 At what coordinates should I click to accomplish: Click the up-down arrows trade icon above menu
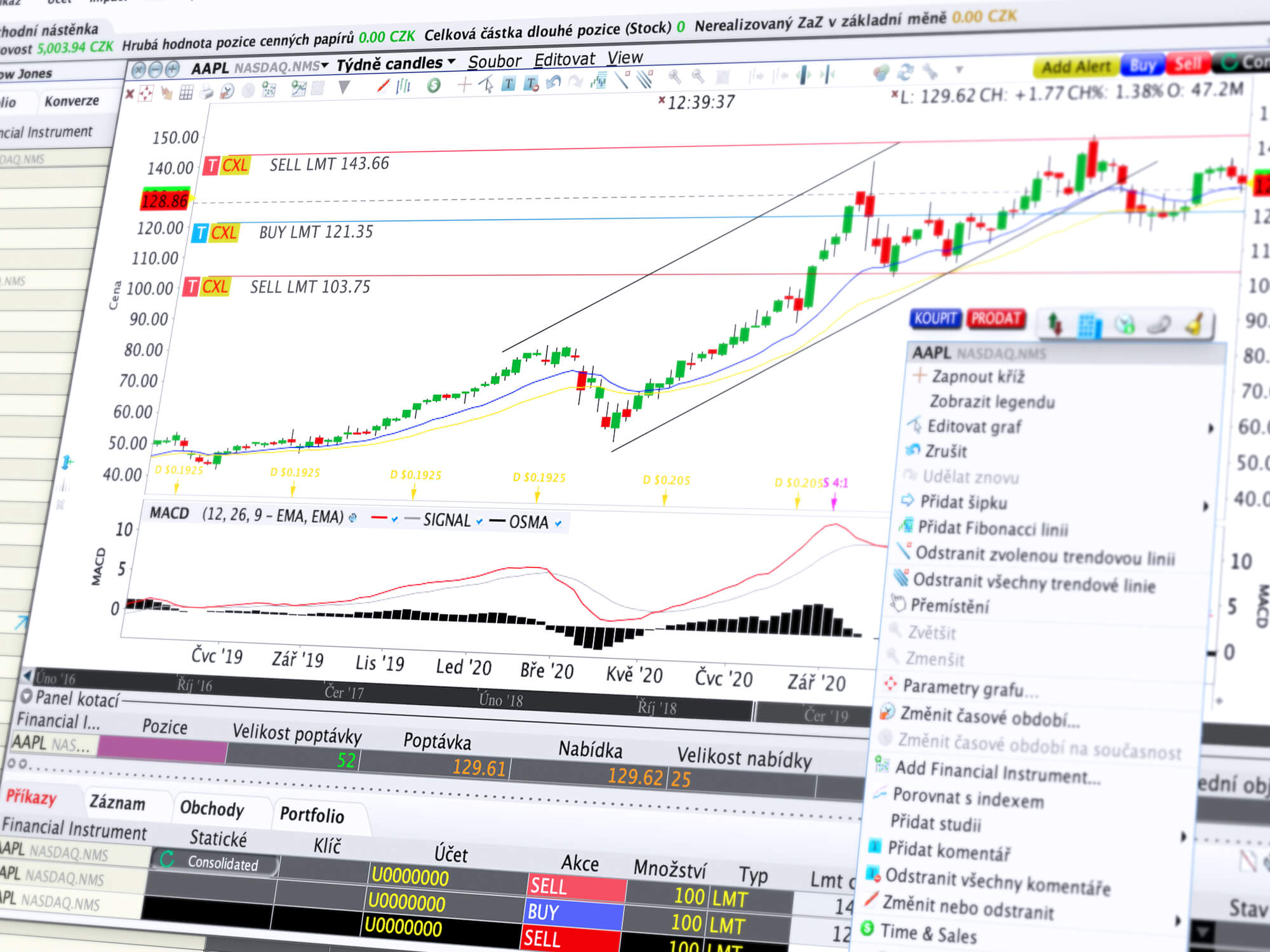(x=1055, y=324)
